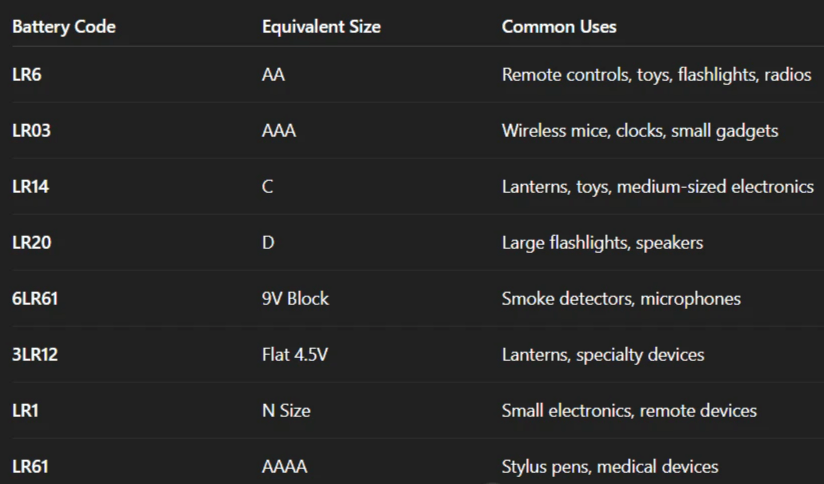Select the Large flashlights, speakers cell
This screenshot has width=824, height=484.
602,243
